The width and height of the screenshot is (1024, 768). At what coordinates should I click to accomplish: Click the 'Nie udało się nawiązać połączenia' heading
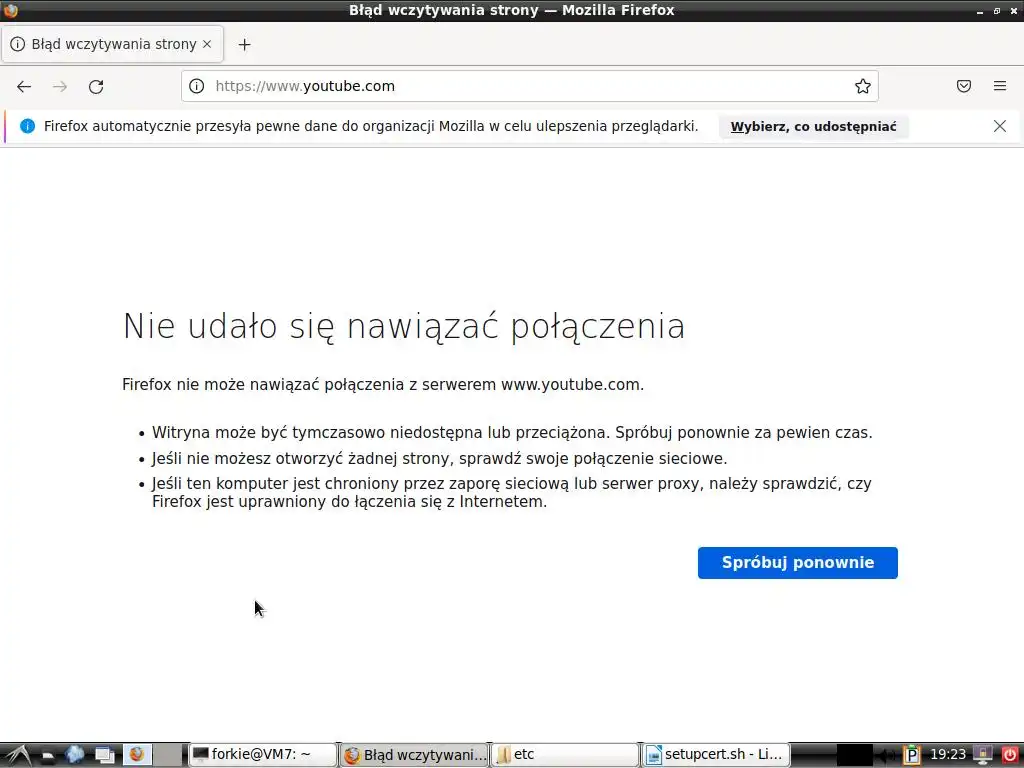click(404, 326)
